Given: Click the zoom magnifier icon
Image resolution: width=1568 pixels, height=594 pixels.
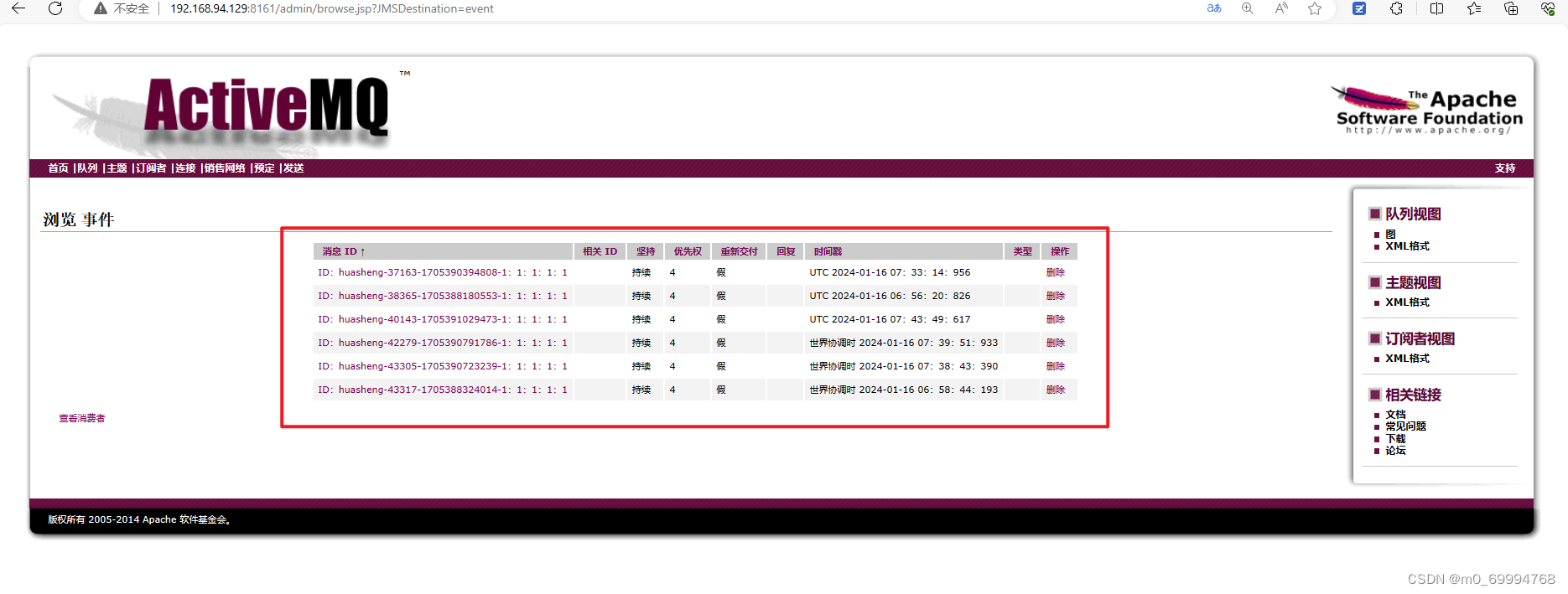Looking at the screenshot, I should [1248, 8].
